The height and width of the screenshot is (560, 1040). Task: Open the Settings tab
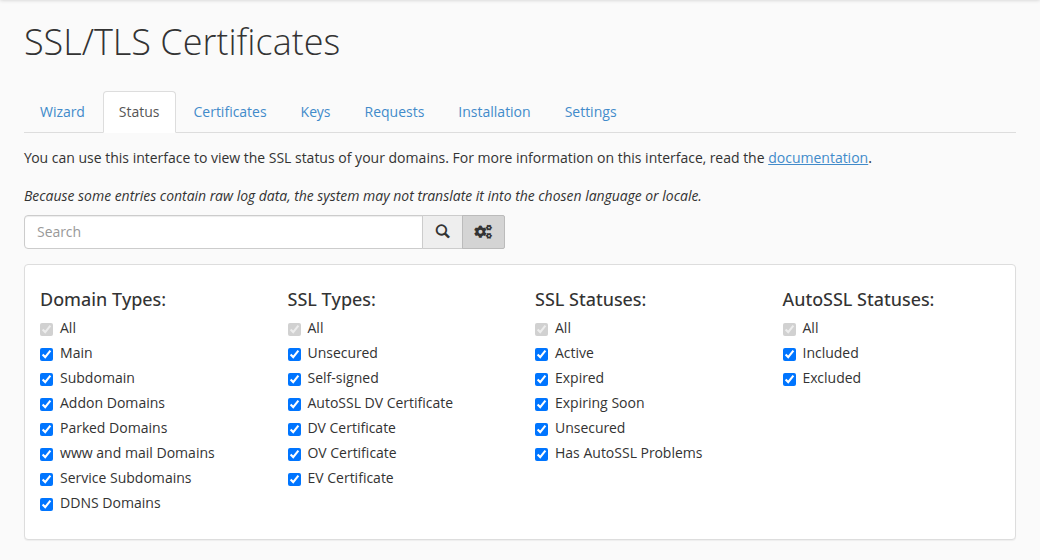tap(590, 111)
